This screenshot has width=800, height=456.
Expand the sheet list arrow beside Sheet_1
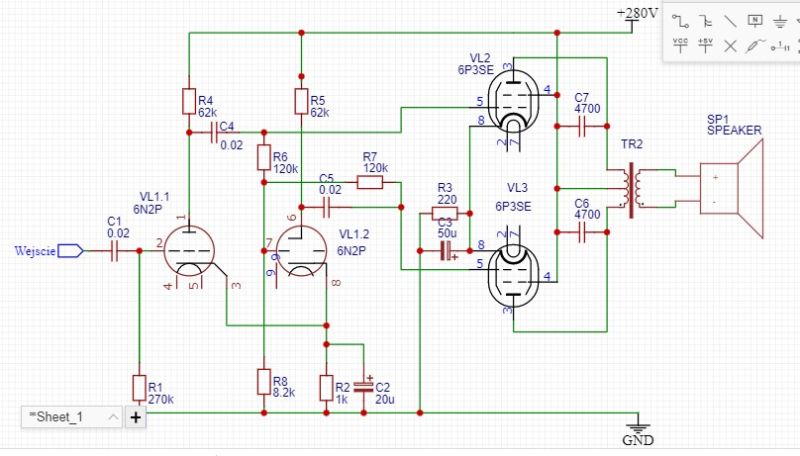click(x=113, y=417)
